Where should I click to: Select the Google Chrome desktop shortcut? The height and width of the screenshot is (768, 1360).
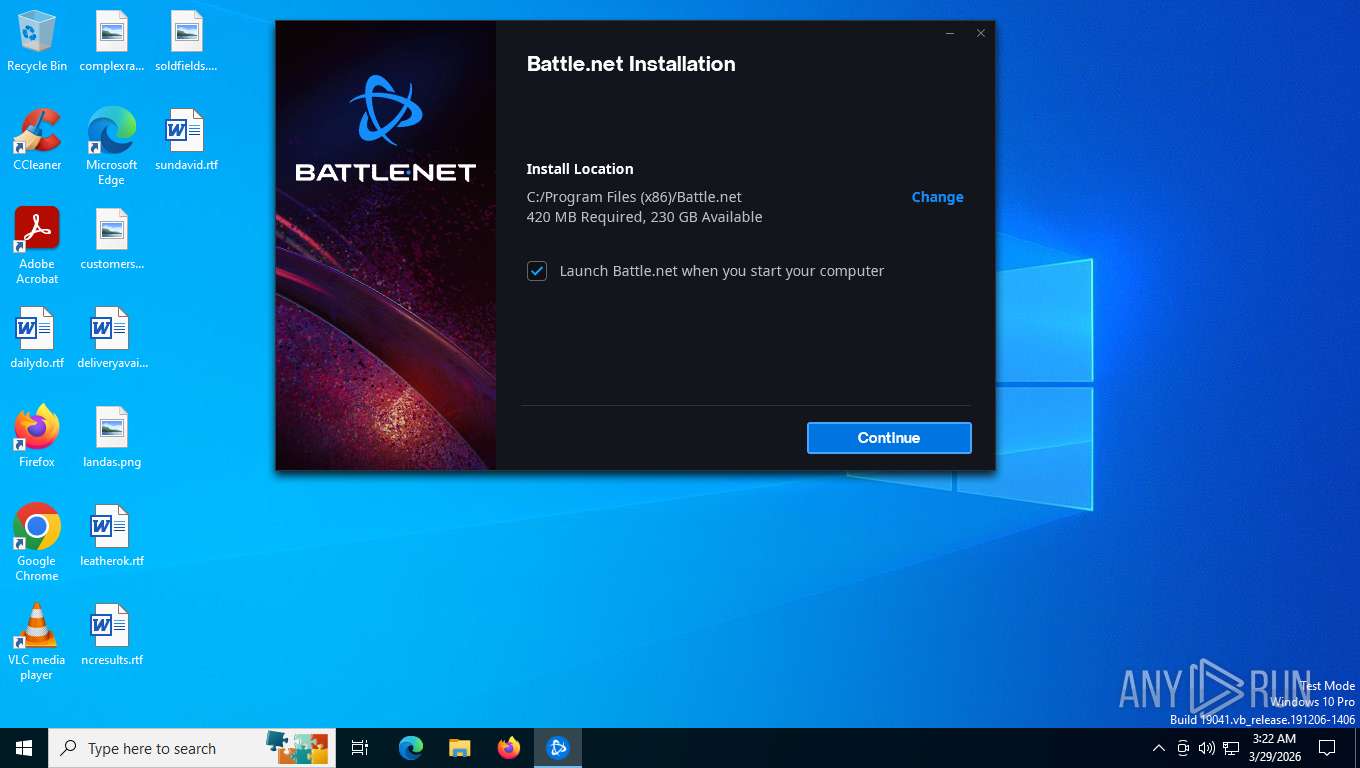(37, 542)
